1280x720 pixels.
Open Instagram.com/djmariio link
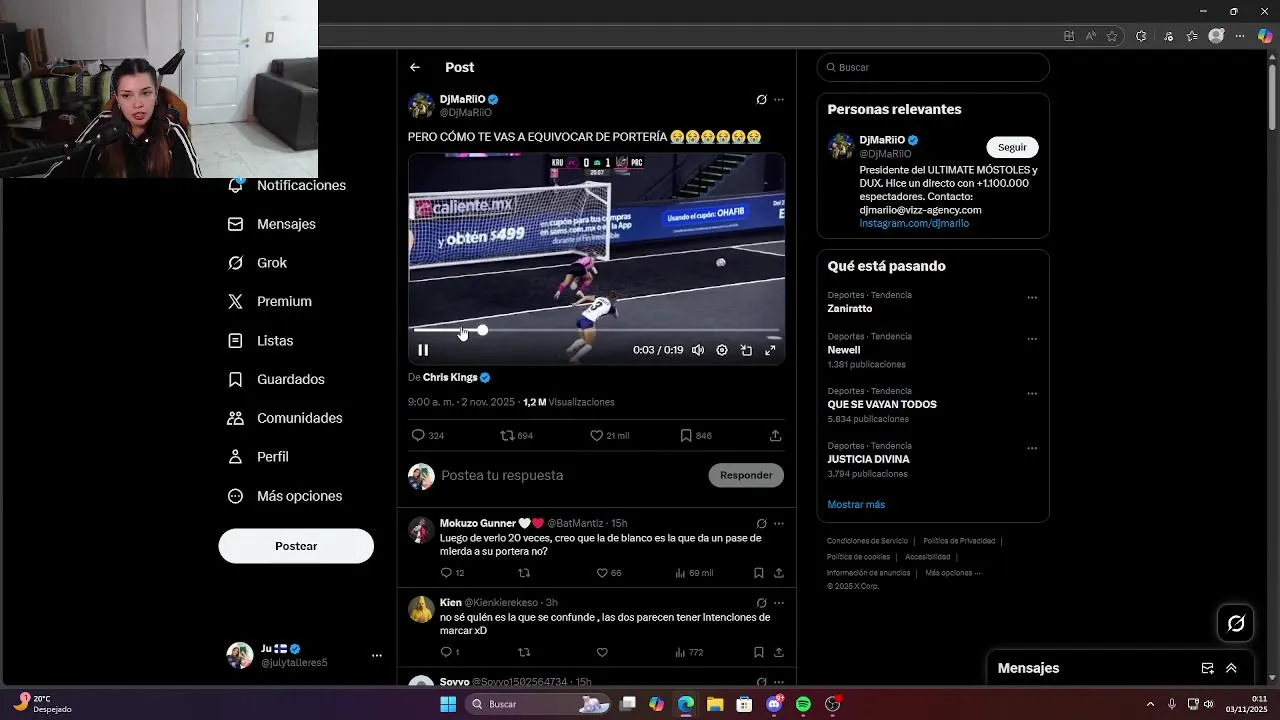[x=914, y=224]
